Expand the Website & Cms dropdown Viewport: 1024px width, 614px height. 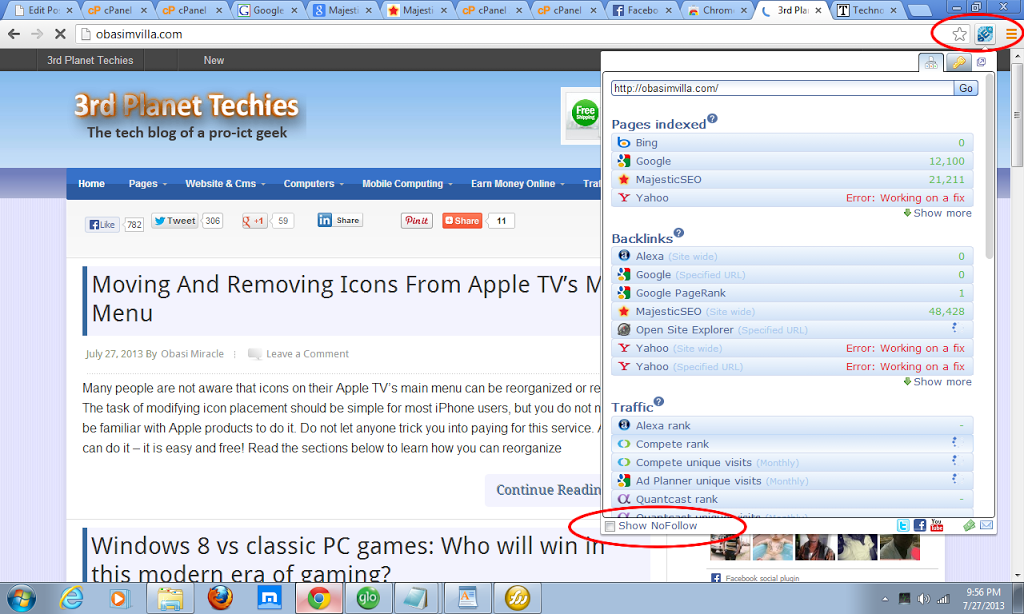pos(225,184)
